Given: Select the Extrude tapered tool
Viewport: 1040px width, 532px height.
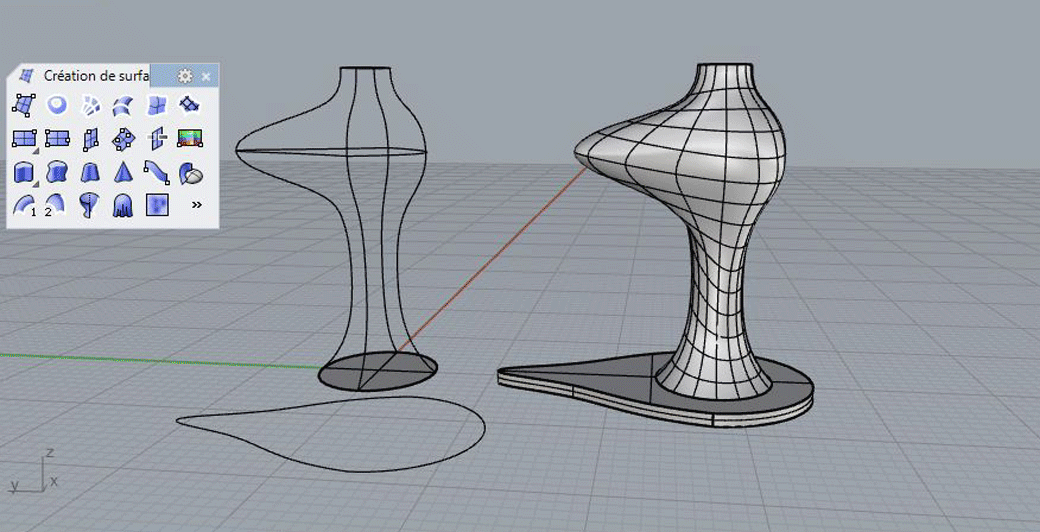Looking at the screenshot, I should pos(90,173).
